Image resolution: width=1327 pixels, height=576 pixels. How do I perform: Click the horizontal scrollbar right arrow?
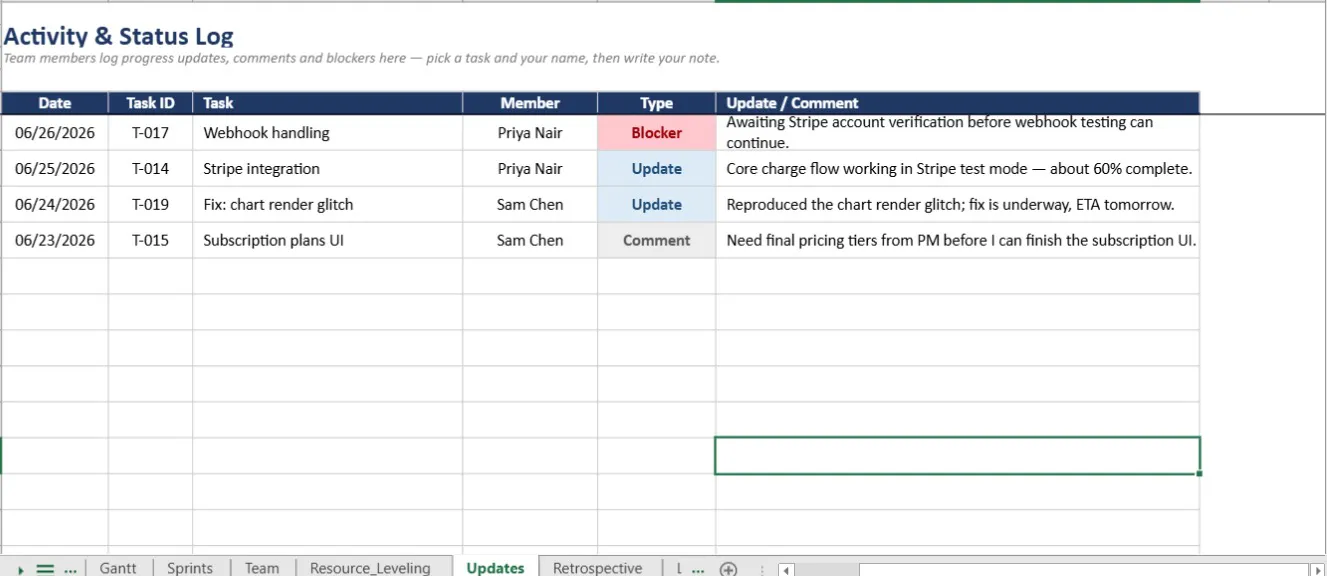click(1317, 569)
